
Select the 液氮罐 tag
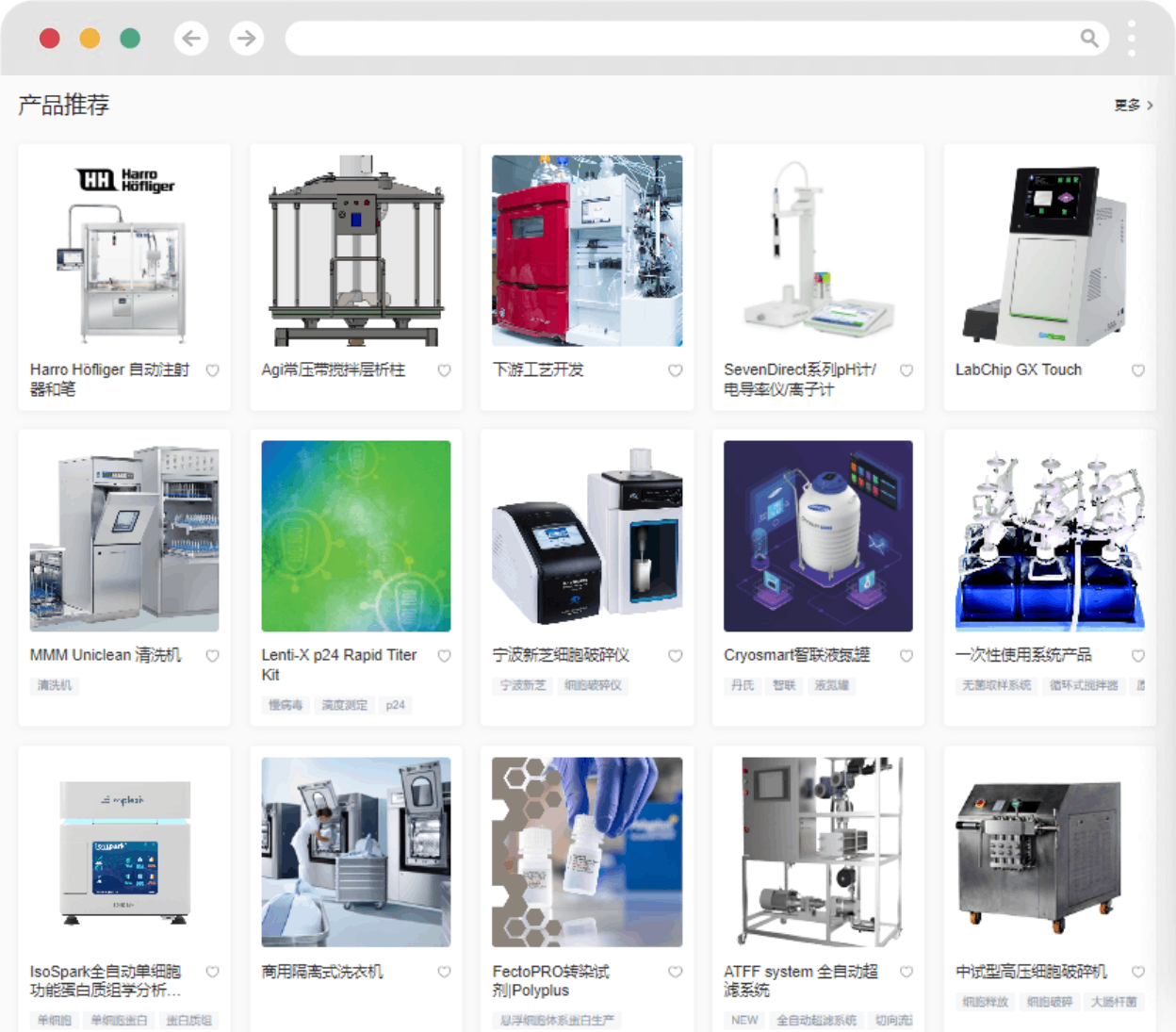pyautogui.click(x=832, y=685)
